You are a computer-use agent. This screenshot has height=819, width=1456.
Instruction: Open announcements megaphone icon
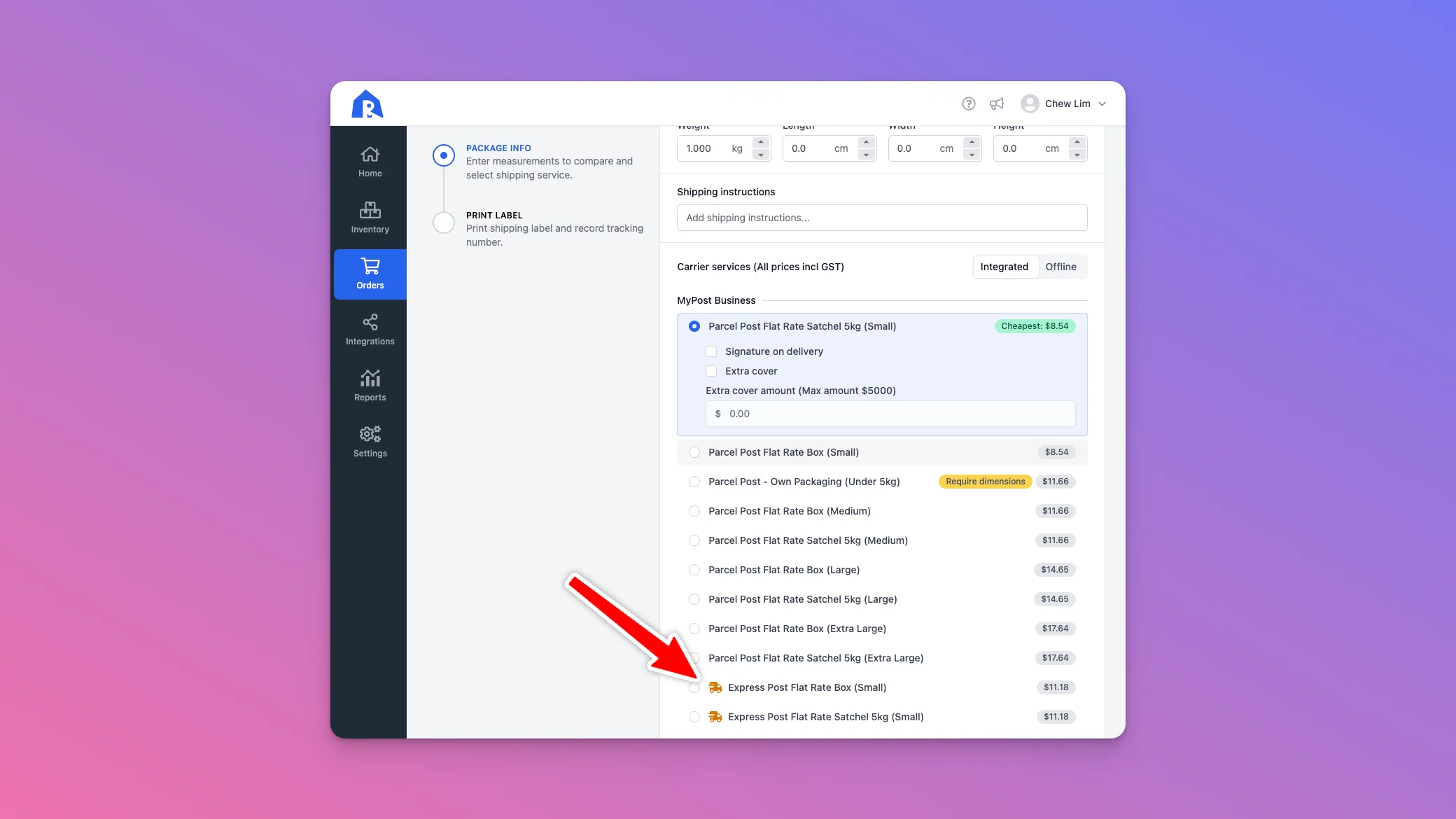pyautogui.click(x=997, y=104)
